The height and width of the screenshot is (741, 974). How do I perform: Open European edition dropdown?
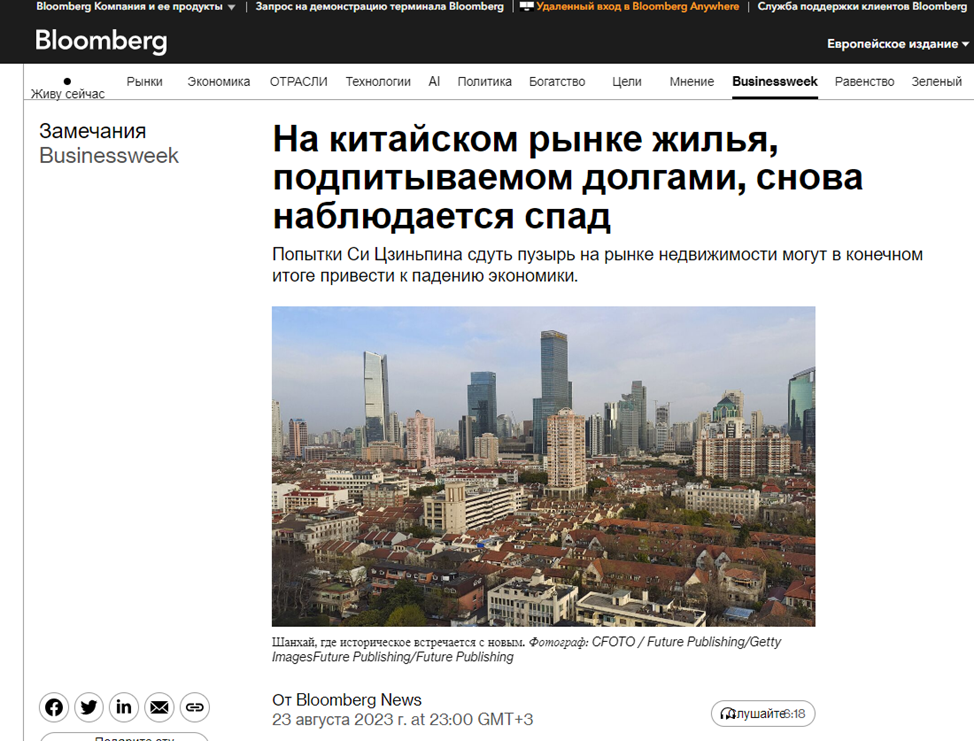pyautogui.click(x=898, y=43)
